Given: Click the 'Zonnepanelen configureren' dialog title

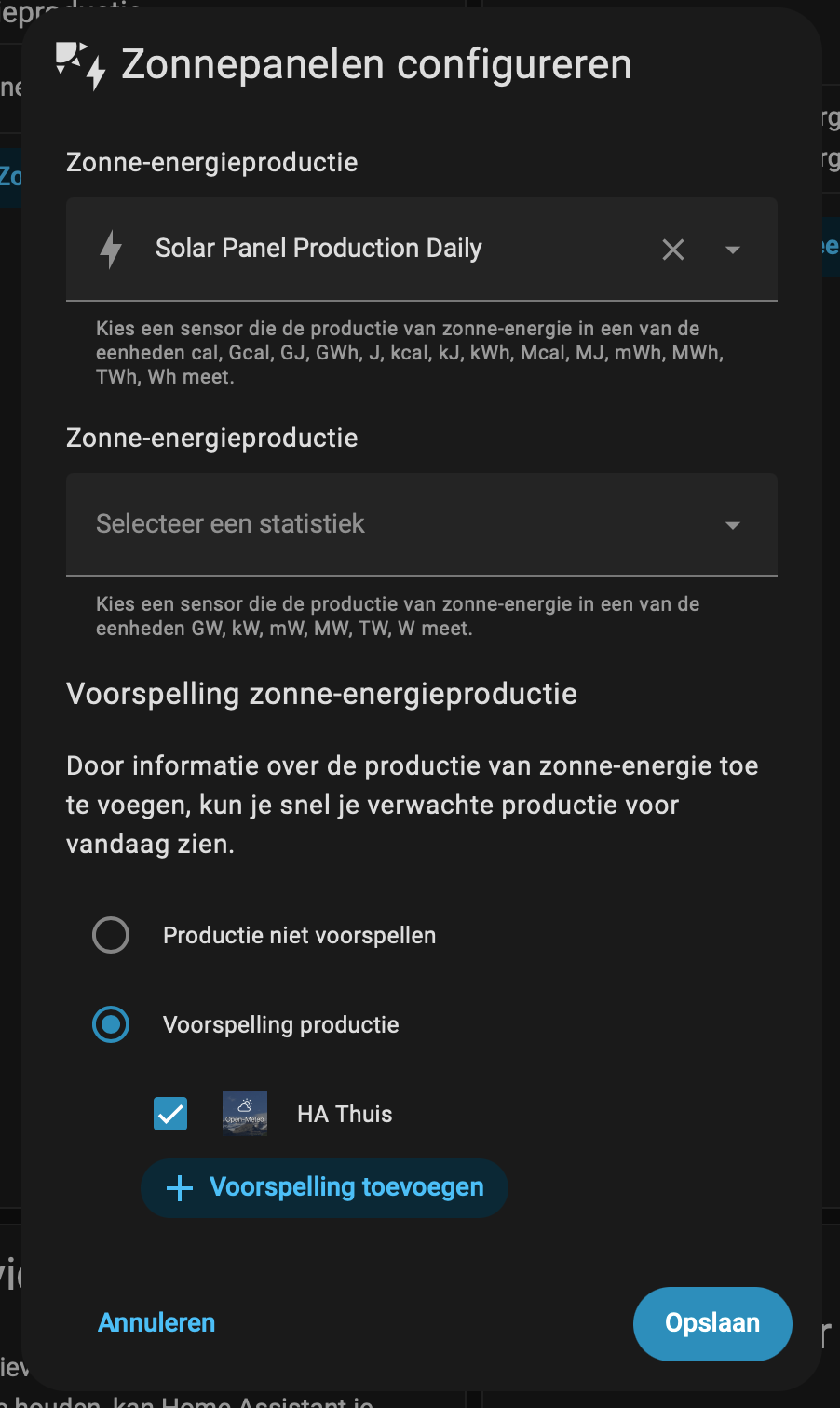Looking at the screenshot, I should pos(376,65).
